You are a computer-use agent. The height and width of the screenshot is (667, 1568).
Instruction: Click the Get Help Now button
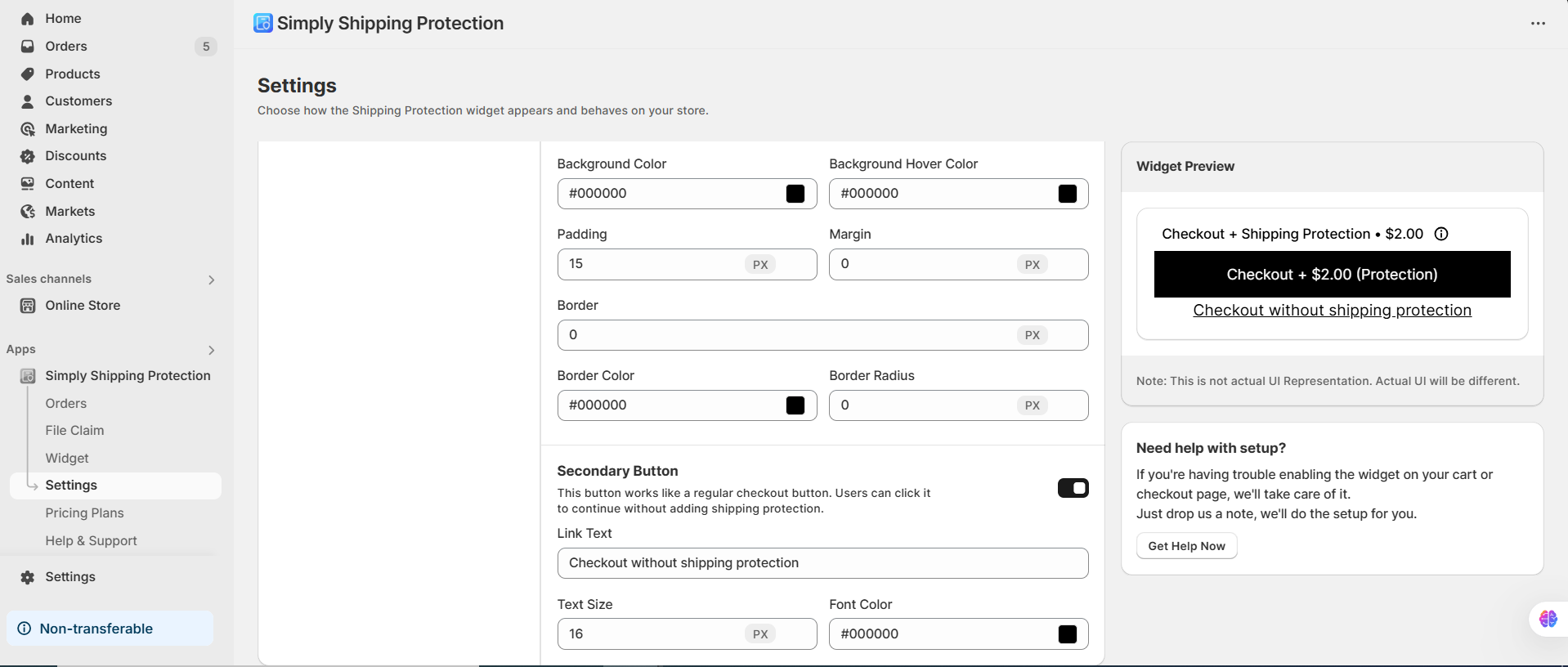[x=1186, y=546]
